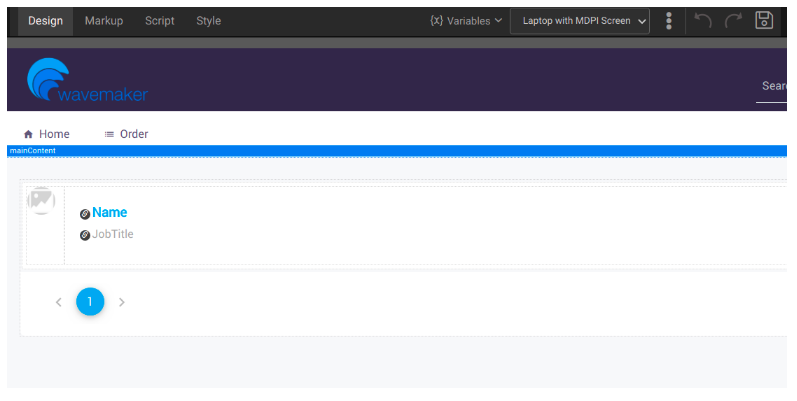
Task: Open the three-dot more options menu
Action: pyautogui.click(x=669, y=20)
